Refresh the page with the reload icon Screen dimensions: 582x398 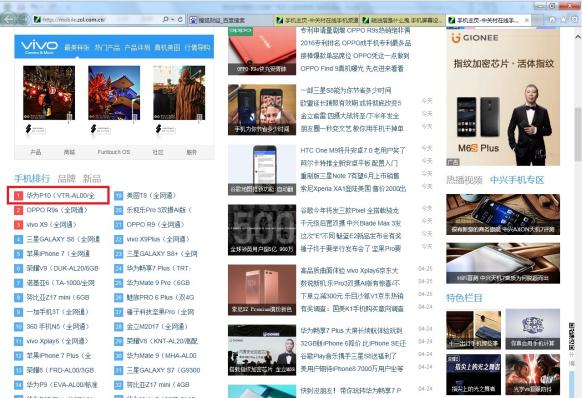point(180,19)
